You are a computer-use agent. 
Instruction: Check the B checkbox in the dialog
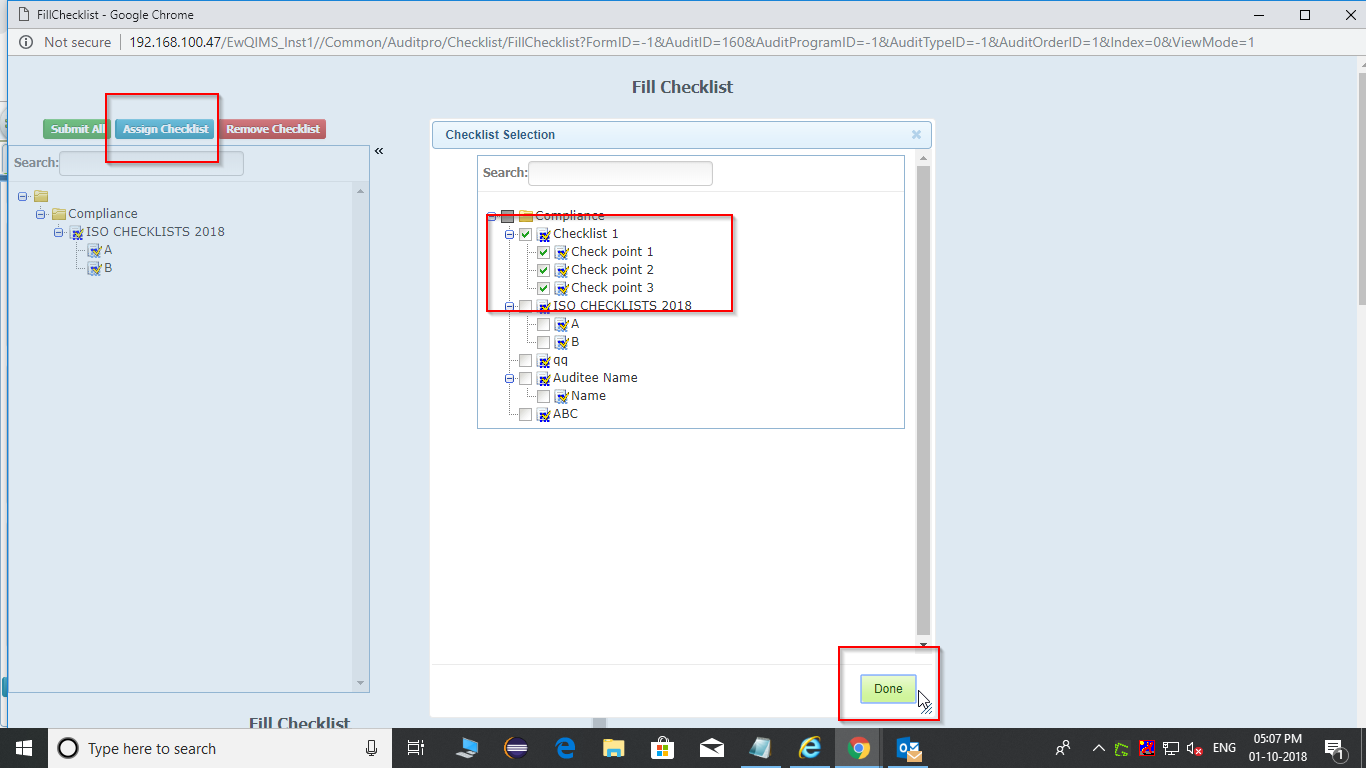point(543,342)
